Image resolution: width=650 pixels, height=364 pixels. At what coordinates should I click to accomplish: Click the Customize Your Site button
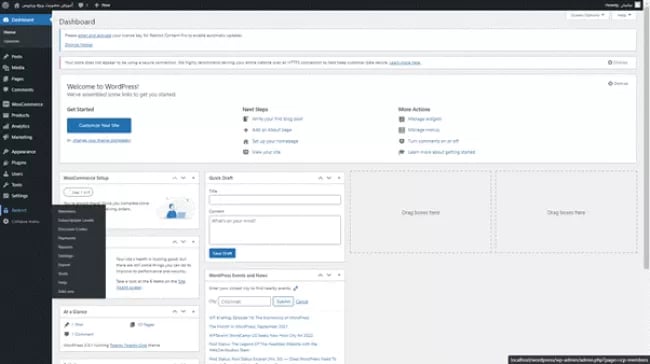pos(99,125)
